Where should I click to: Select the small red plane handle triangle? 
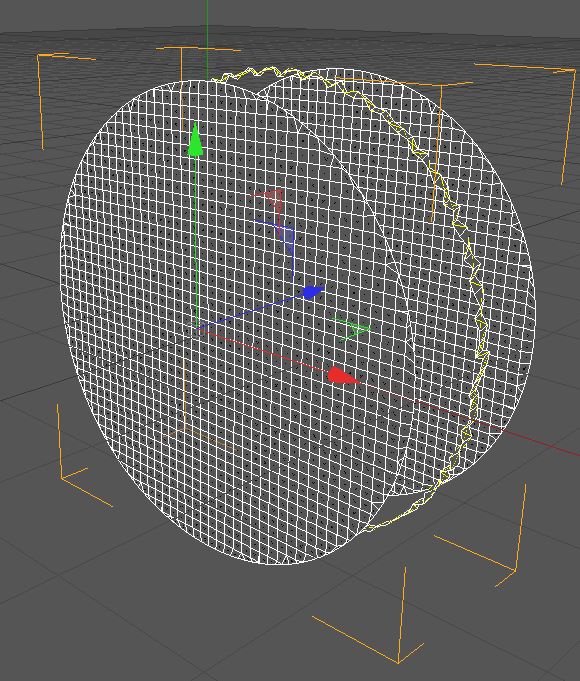point(274,198)
